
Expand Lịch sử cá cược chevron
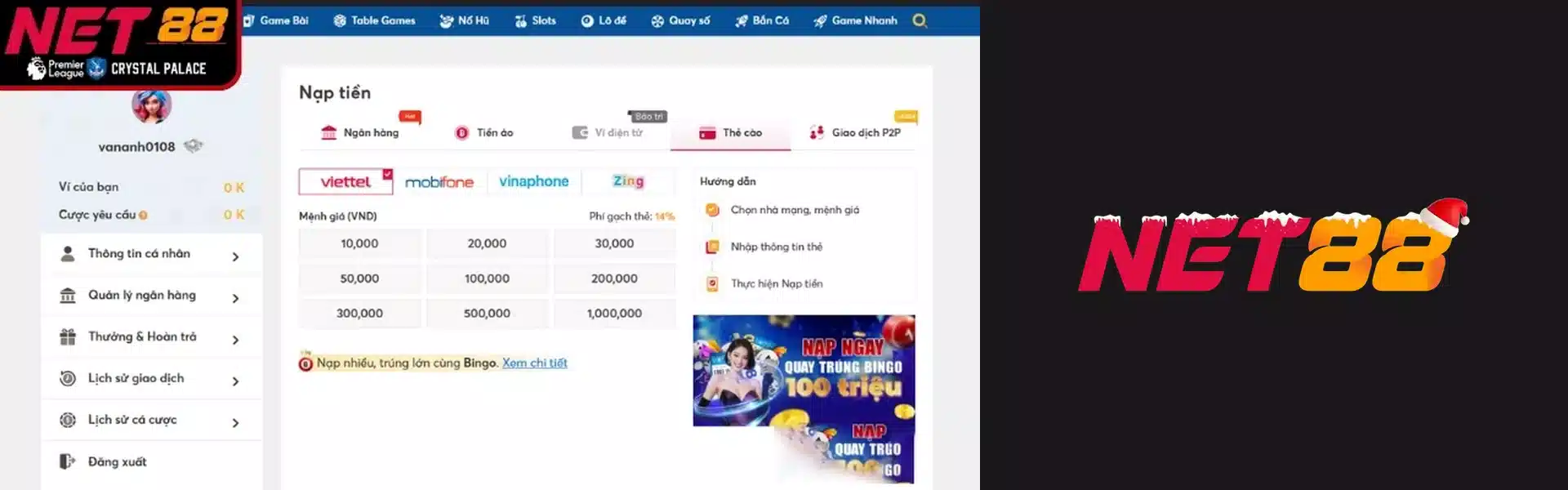(x=235, y=423)
